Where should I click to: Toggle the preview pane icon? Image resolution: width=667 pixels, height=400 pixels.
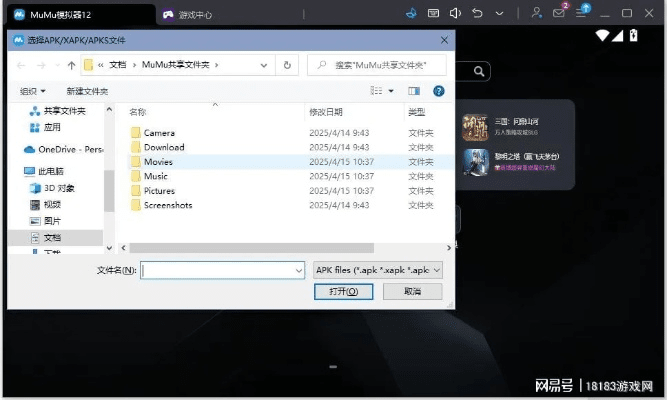coord(415,90)
